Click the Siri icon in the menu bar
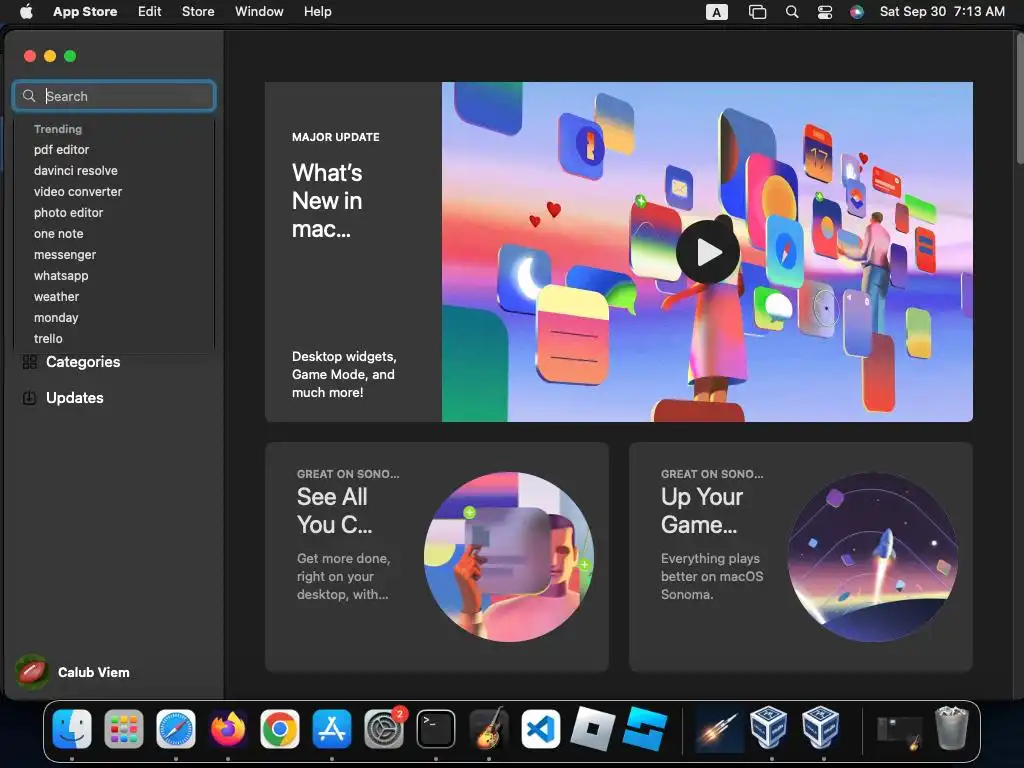 point(857,12)
